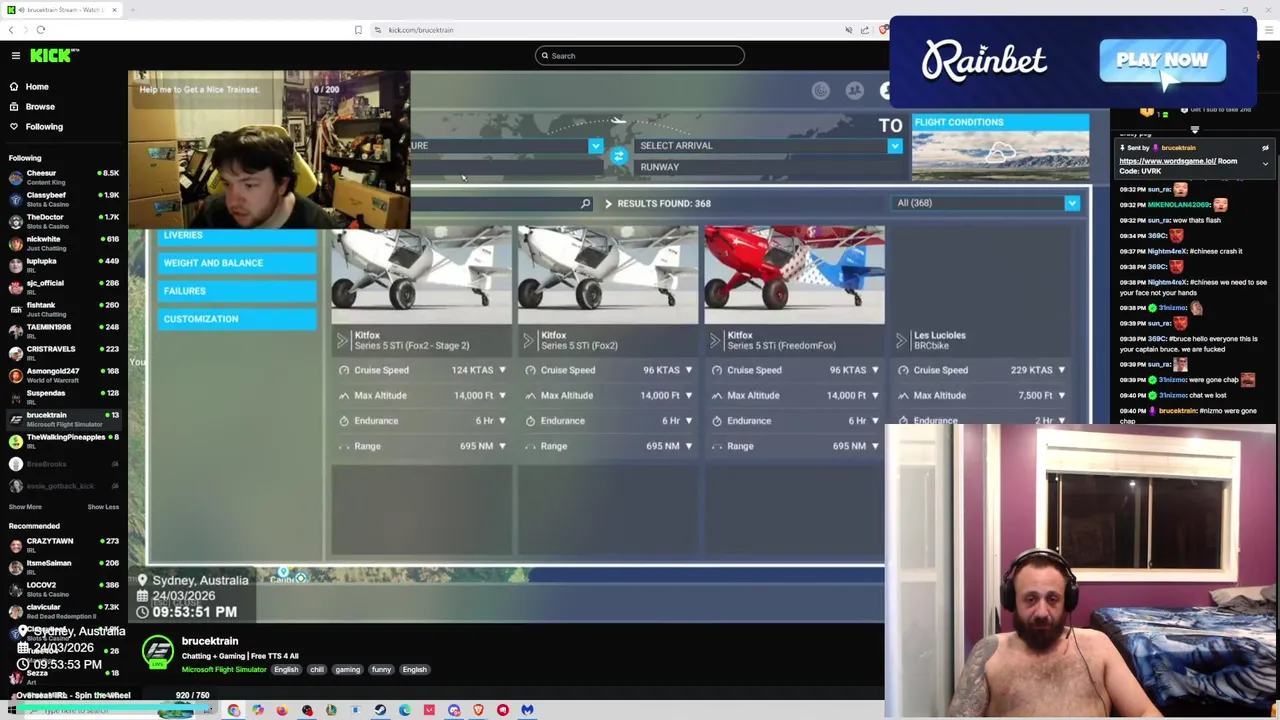Viewport: 1280px width, 720px height.
Task: Open FreedomFox Cruise Speed 96 KTAS dropdown
Action: pos(875,370)
